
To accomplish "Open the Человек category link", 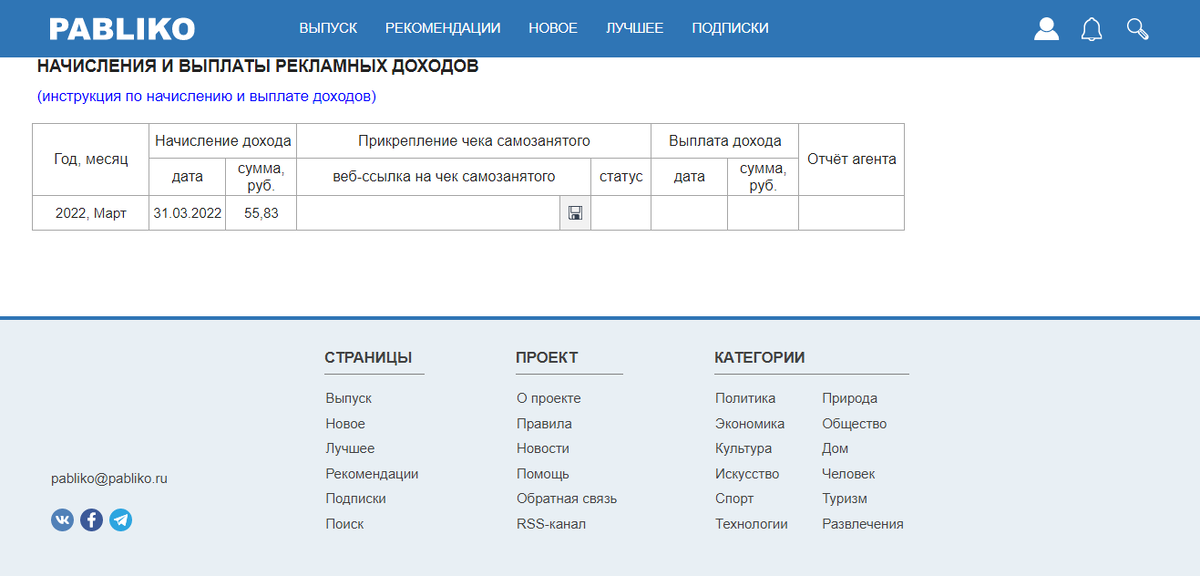I will point(848,474).
